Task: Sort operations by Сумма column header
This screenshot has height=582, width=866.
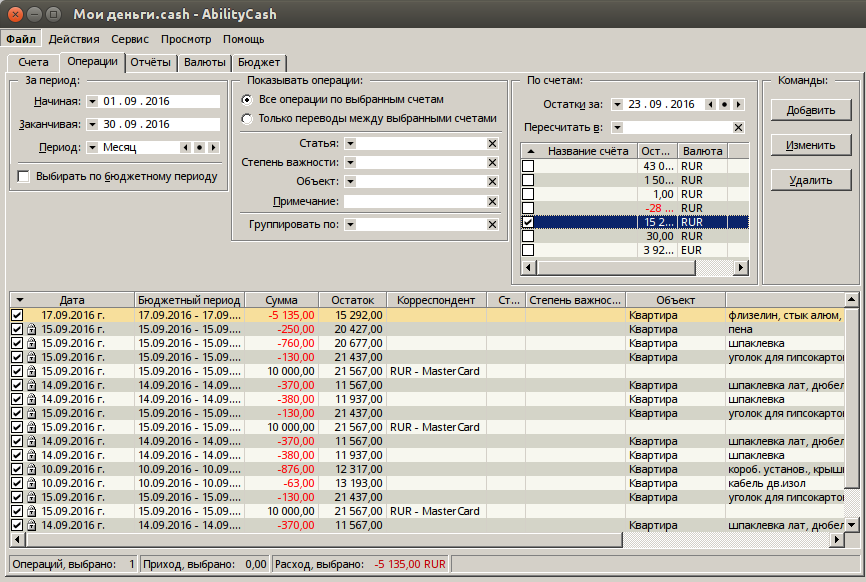Action: pos(282,300)
